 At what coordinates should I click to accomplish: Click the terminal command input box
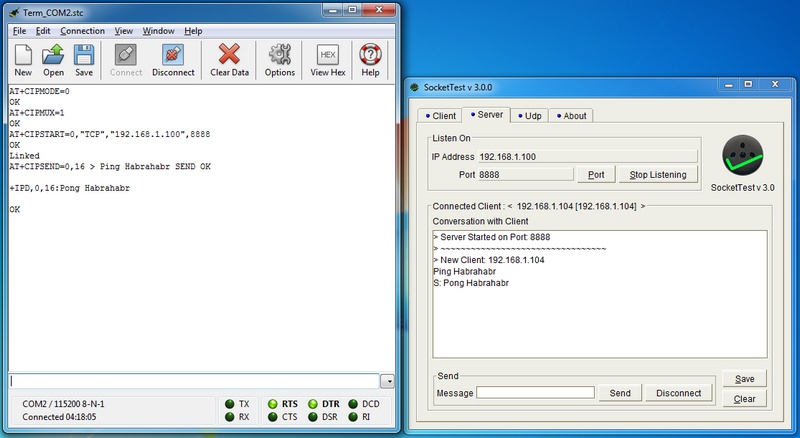194,381
